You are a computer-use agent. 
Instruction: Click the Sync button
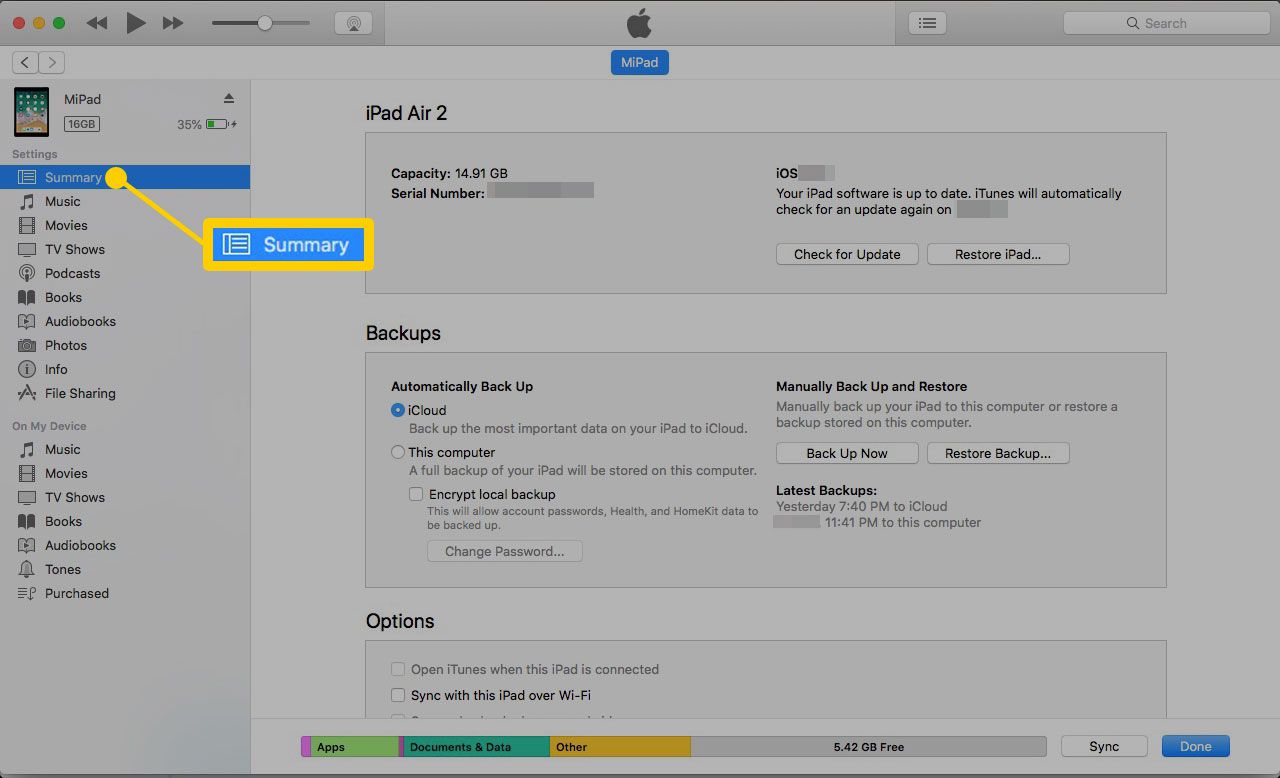tap(1104, 746)
